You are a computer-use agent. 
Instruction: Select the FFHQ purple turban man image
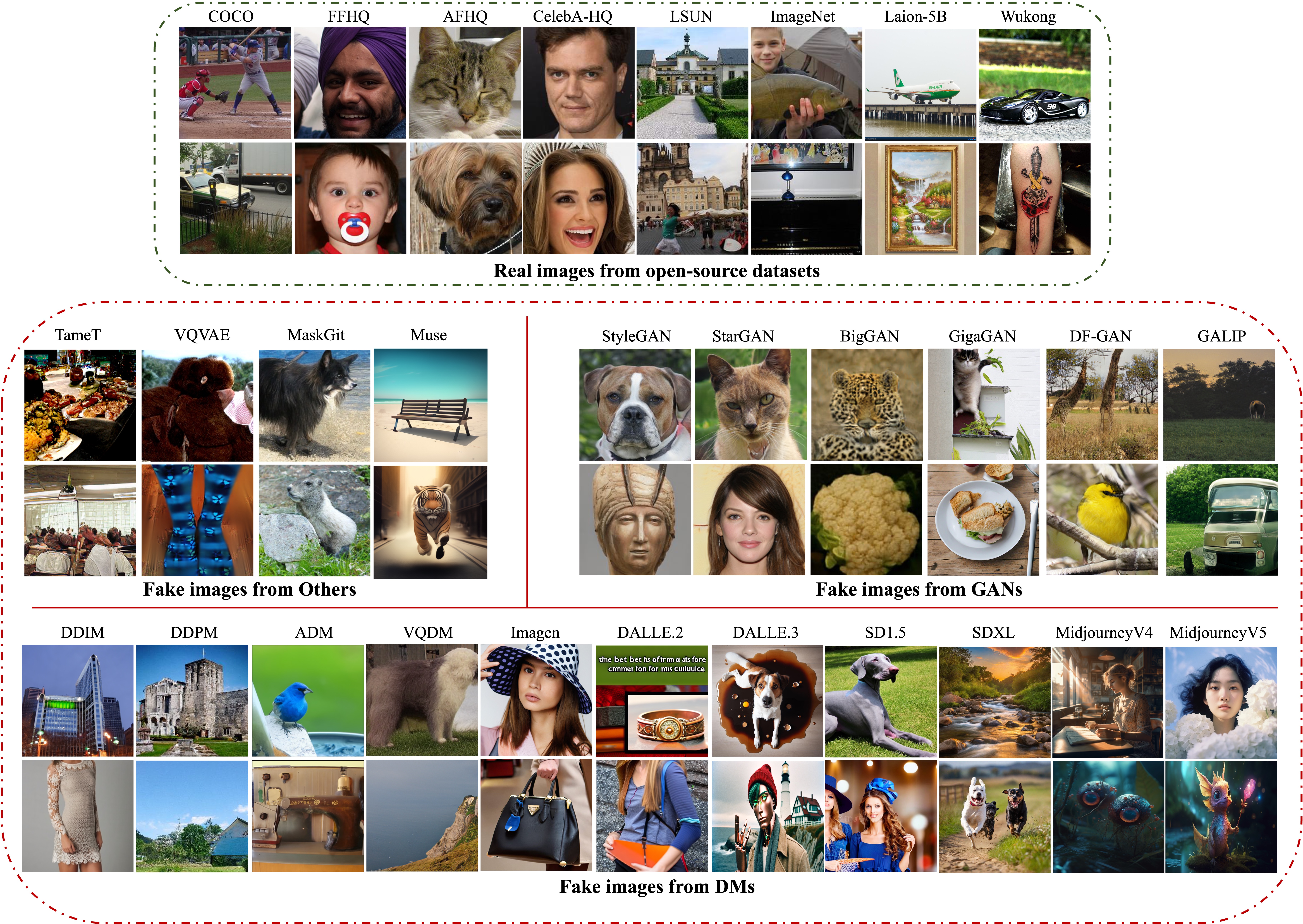point(350,83)
